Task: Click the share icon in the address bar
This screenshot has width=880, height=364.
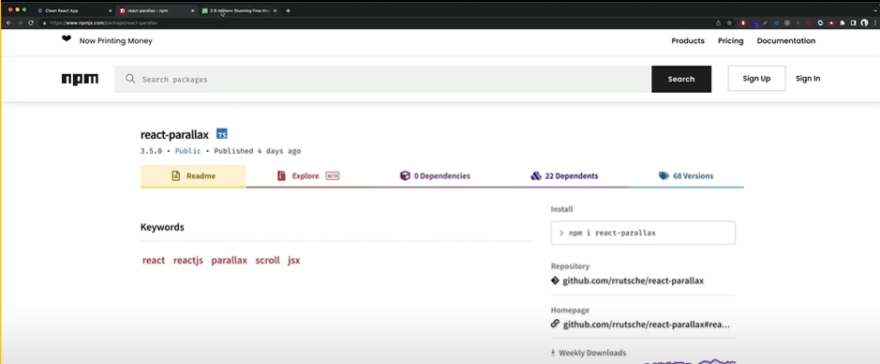Action: pos(718,23)
